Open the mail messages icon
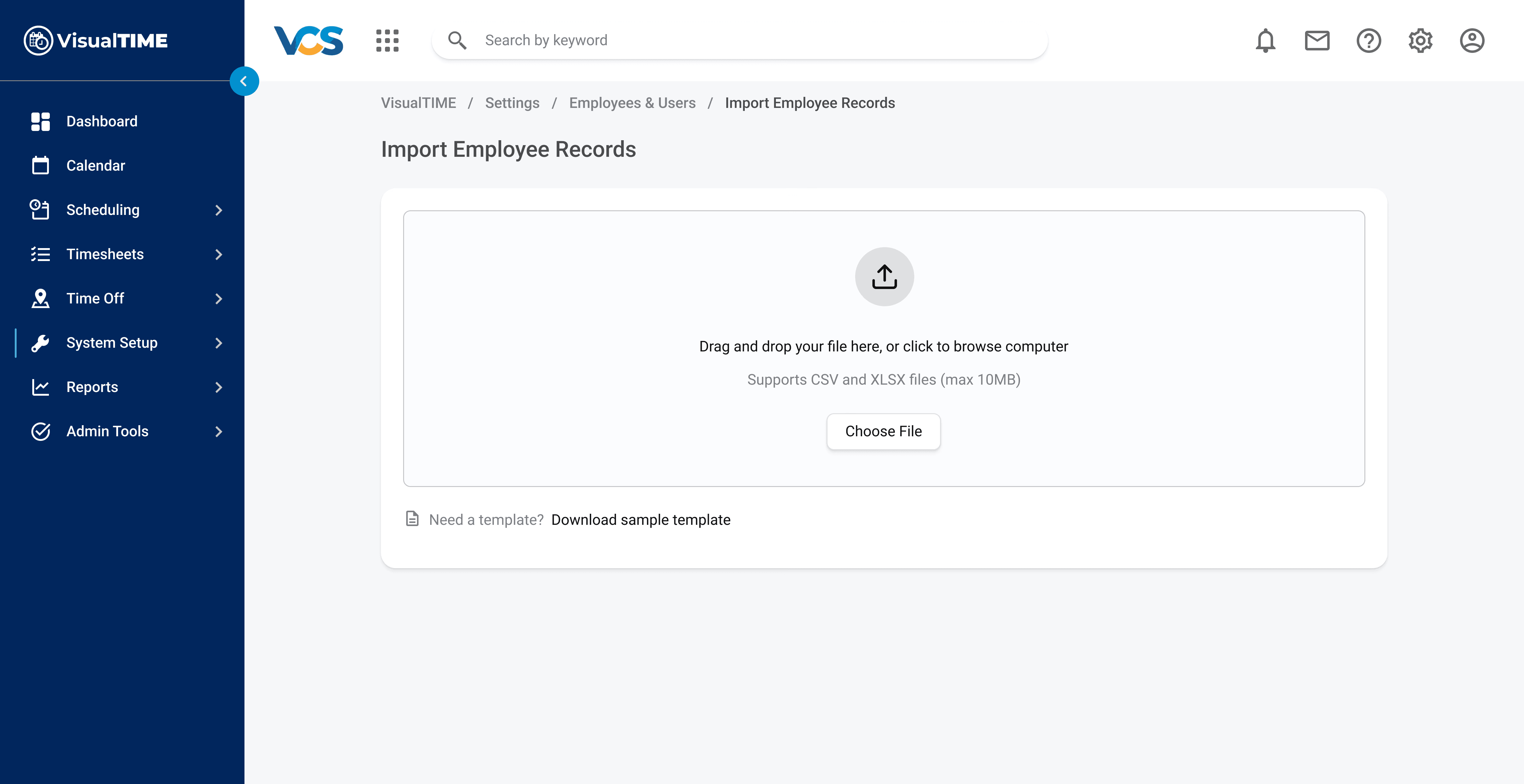 [x=1316, y=40]
